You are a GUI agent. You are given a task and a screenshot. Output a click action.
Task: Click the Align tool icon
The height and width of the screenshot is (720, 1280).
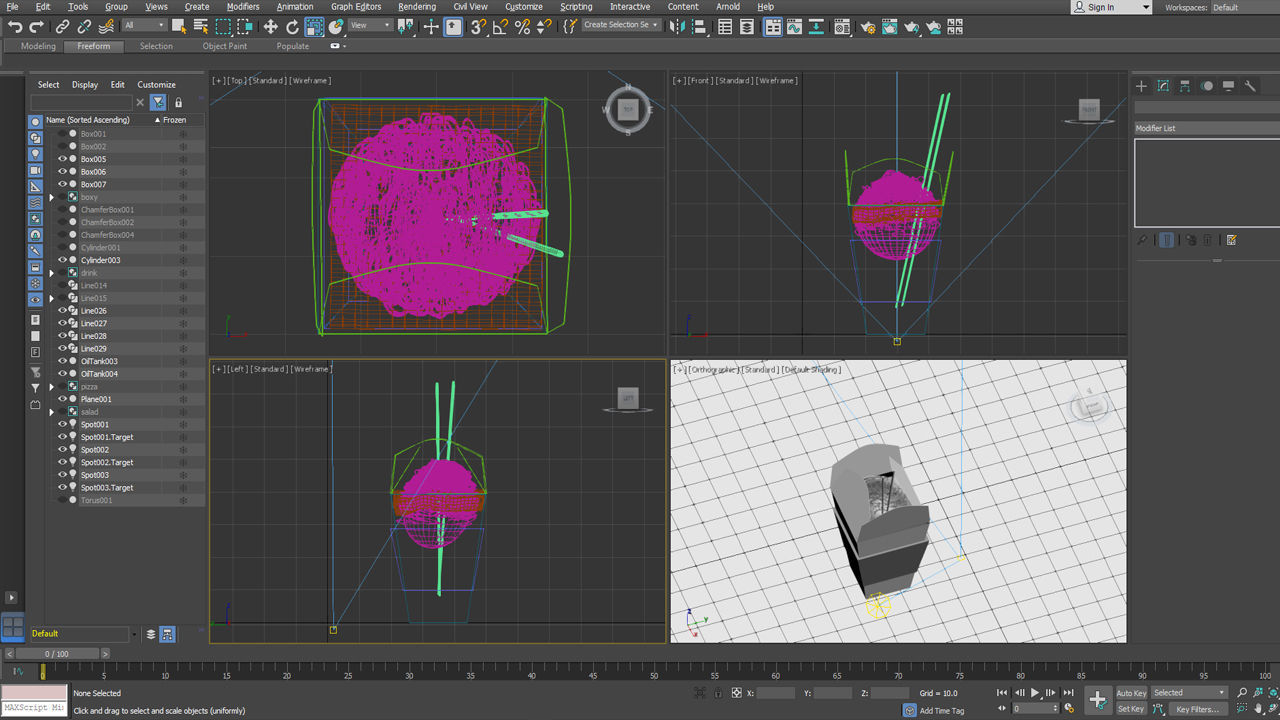701,27
